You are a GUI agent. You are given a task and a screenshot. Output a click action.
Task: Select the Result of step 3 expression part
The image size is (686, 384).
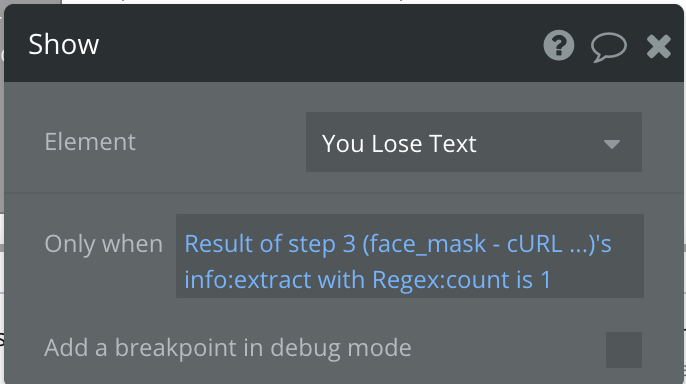coord(270,244)
